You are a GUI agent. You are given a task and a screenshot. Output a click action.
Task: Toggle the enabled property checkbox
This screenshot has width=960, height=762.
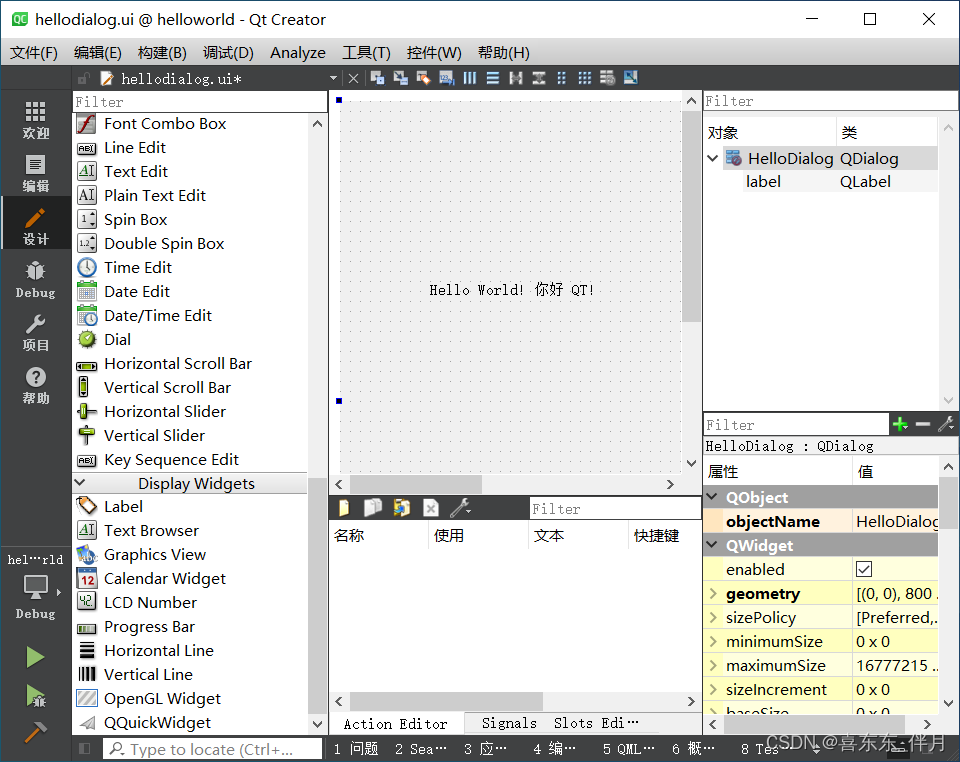point(864,569)
